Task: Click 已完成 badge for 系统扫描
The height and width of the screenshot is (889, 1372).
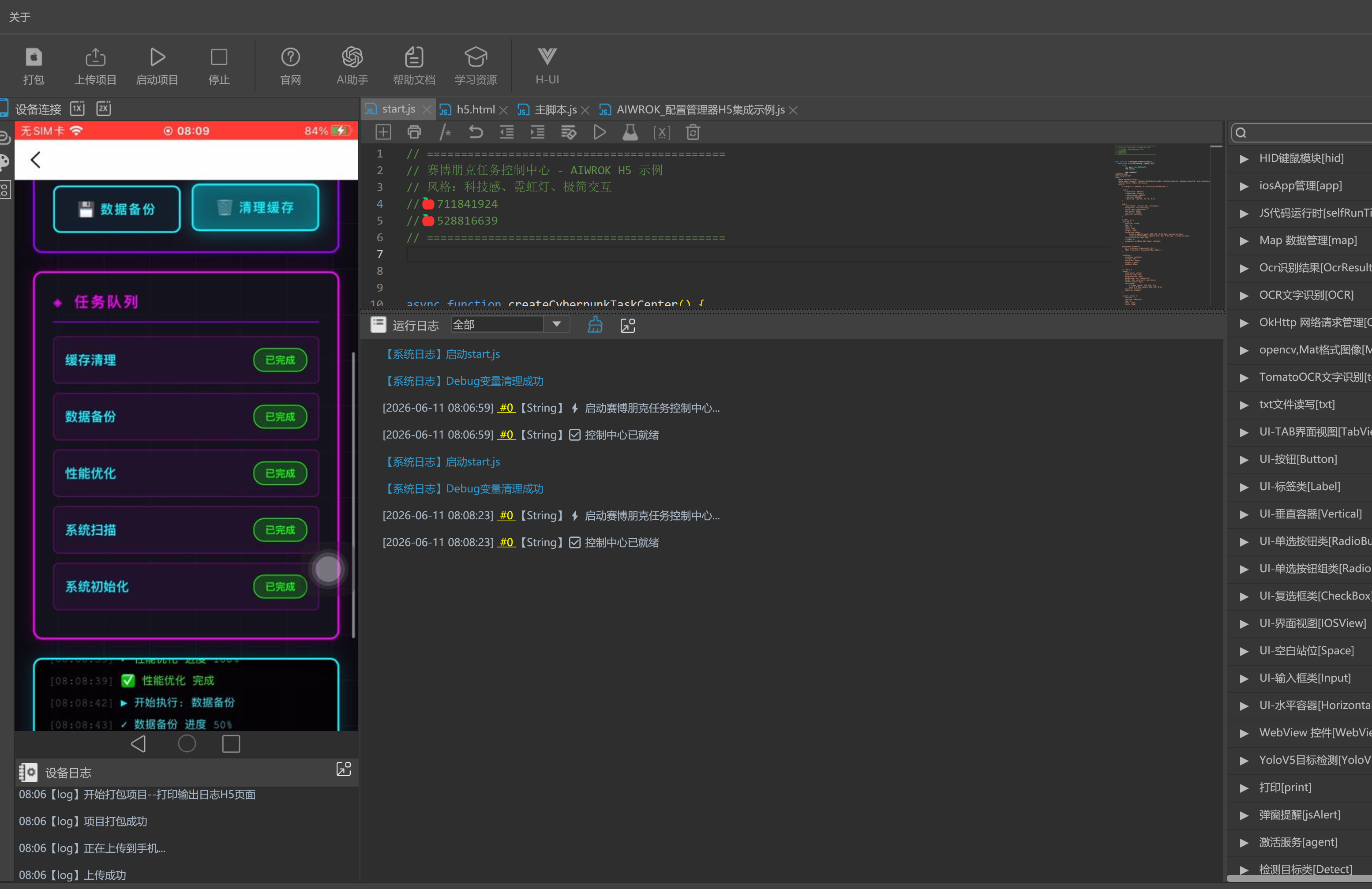Action: [x=280, y=530]
